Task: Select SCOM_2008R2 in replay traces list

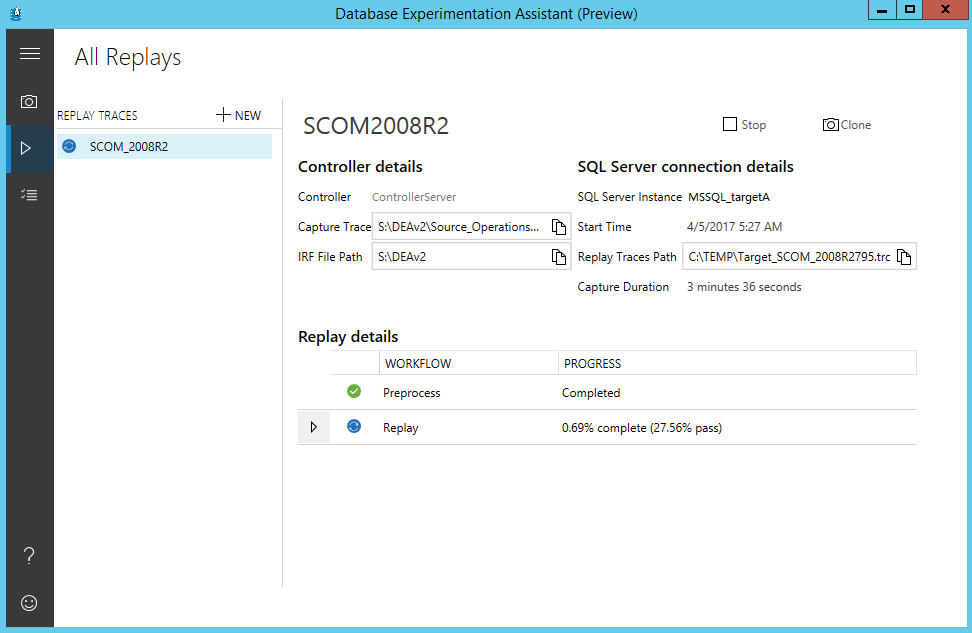Action: click(x=129, y=147)
